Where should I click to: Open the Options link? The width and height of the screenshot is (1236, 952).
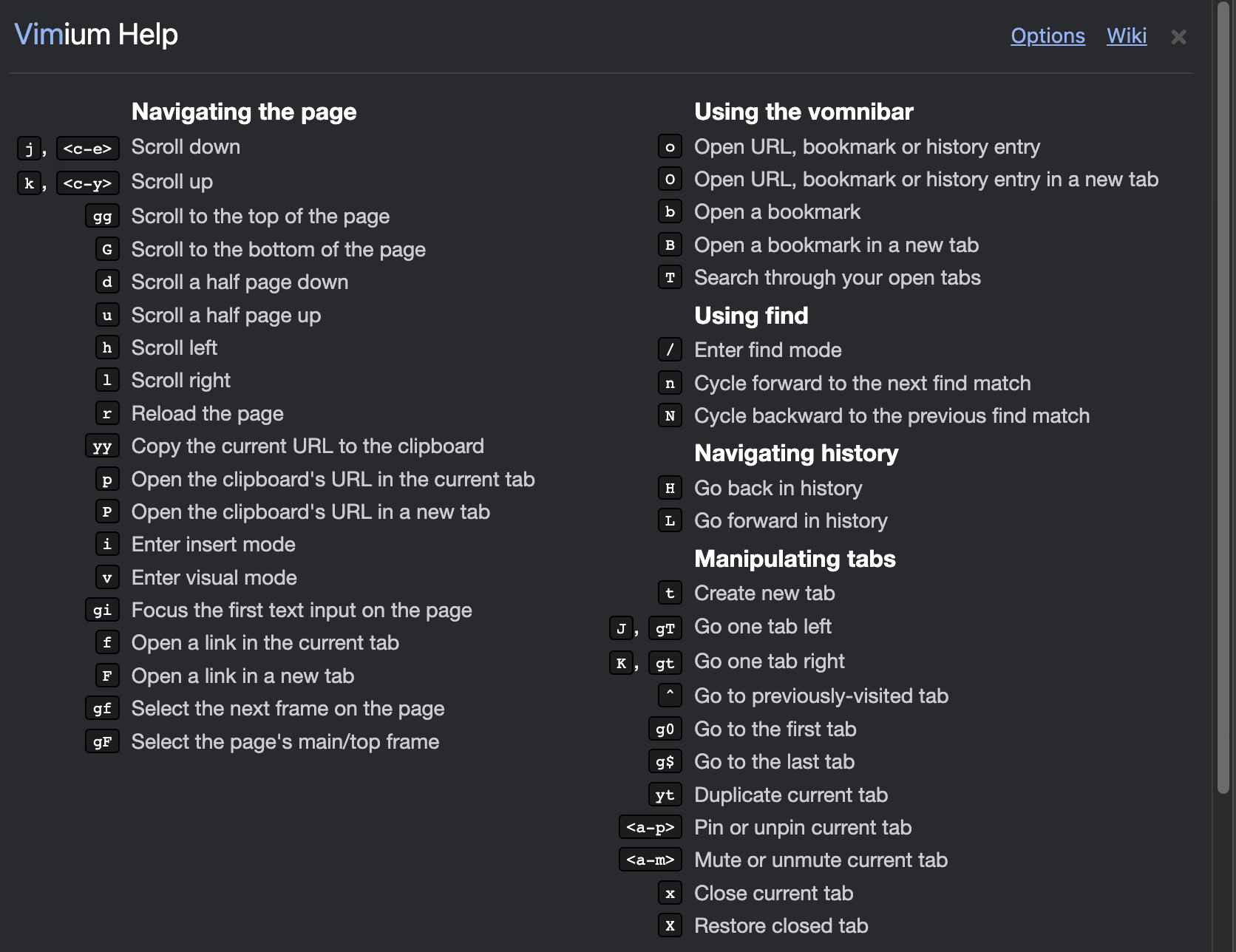(x=1047, y=35)
